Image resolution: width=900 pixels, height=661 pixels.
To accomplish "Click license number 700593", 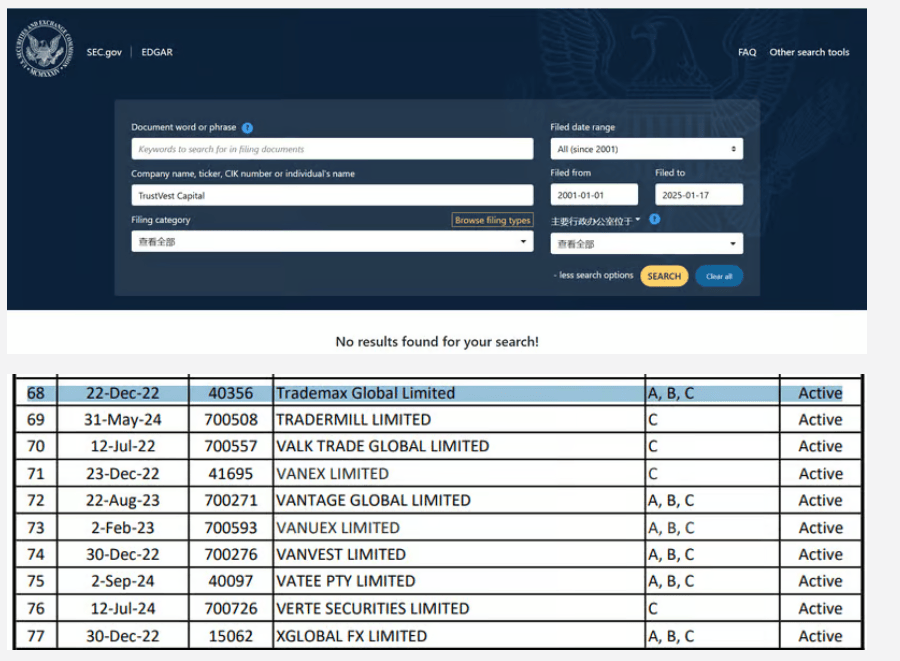I will coord(231,527).
